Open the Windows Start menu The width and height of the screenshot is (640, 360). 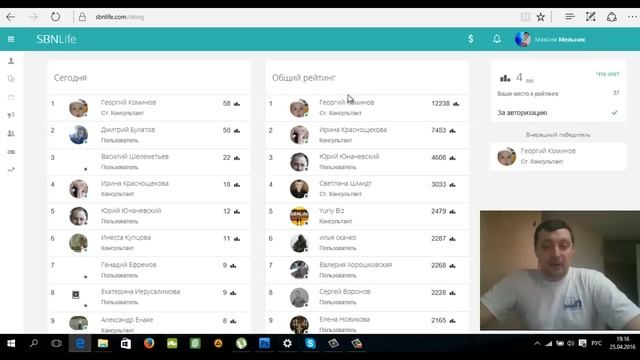point(11,344)
